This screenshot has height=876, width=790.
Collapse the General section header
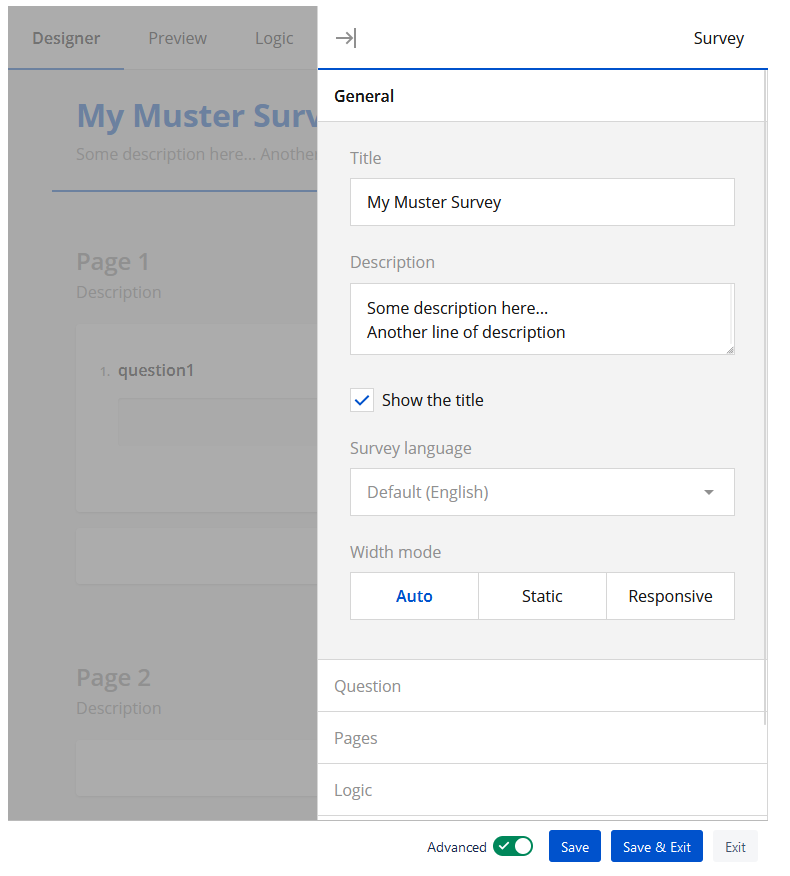pos(541,96)
